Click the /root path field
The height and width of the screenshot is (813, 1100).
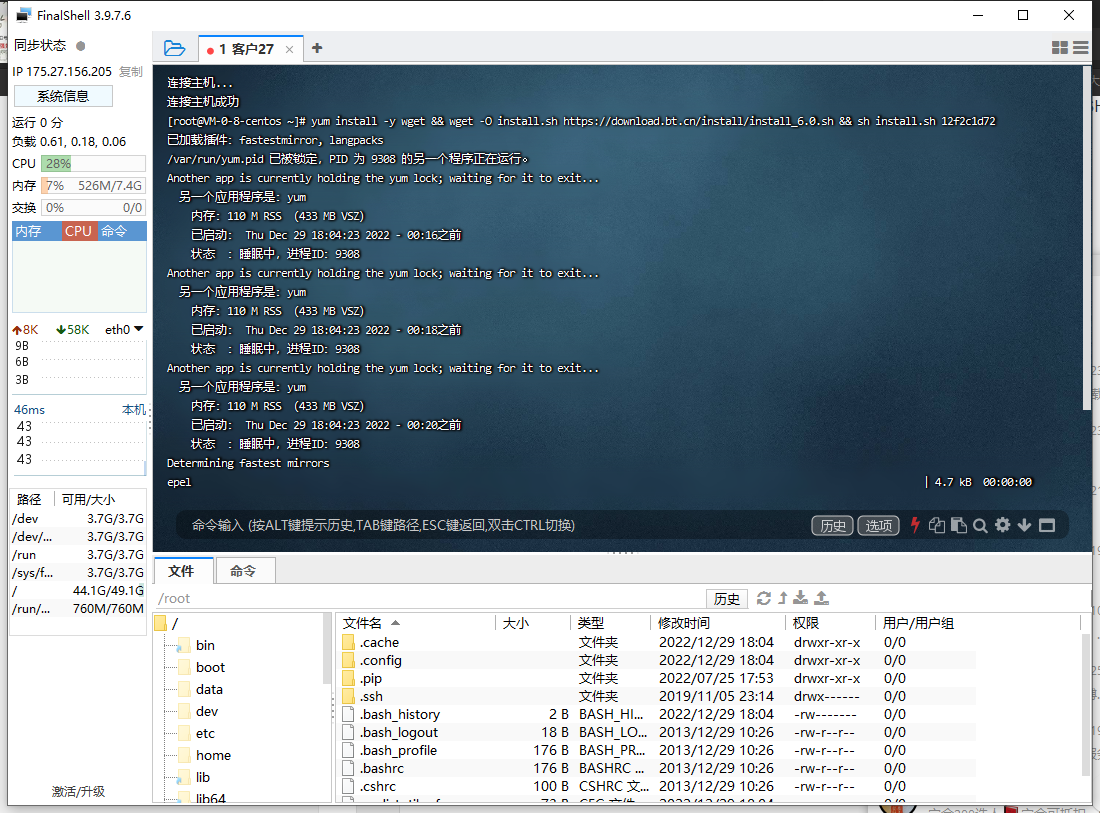(428, 598)
